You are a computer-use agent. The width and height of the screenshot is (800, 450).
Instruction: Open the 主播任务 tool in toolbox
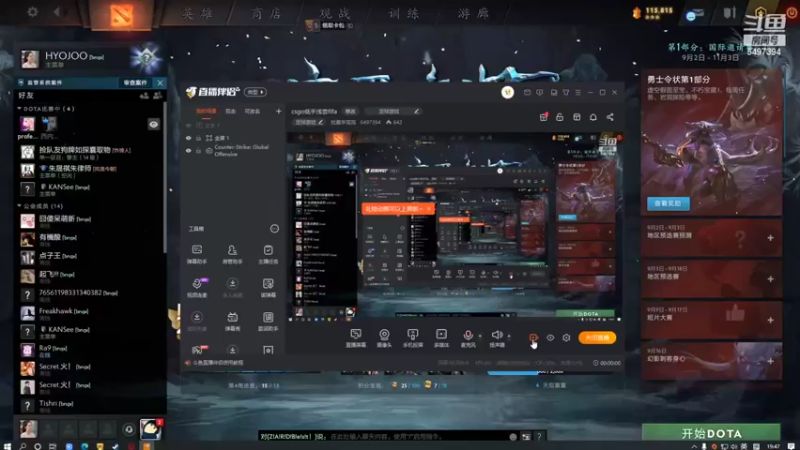[268, 254]
